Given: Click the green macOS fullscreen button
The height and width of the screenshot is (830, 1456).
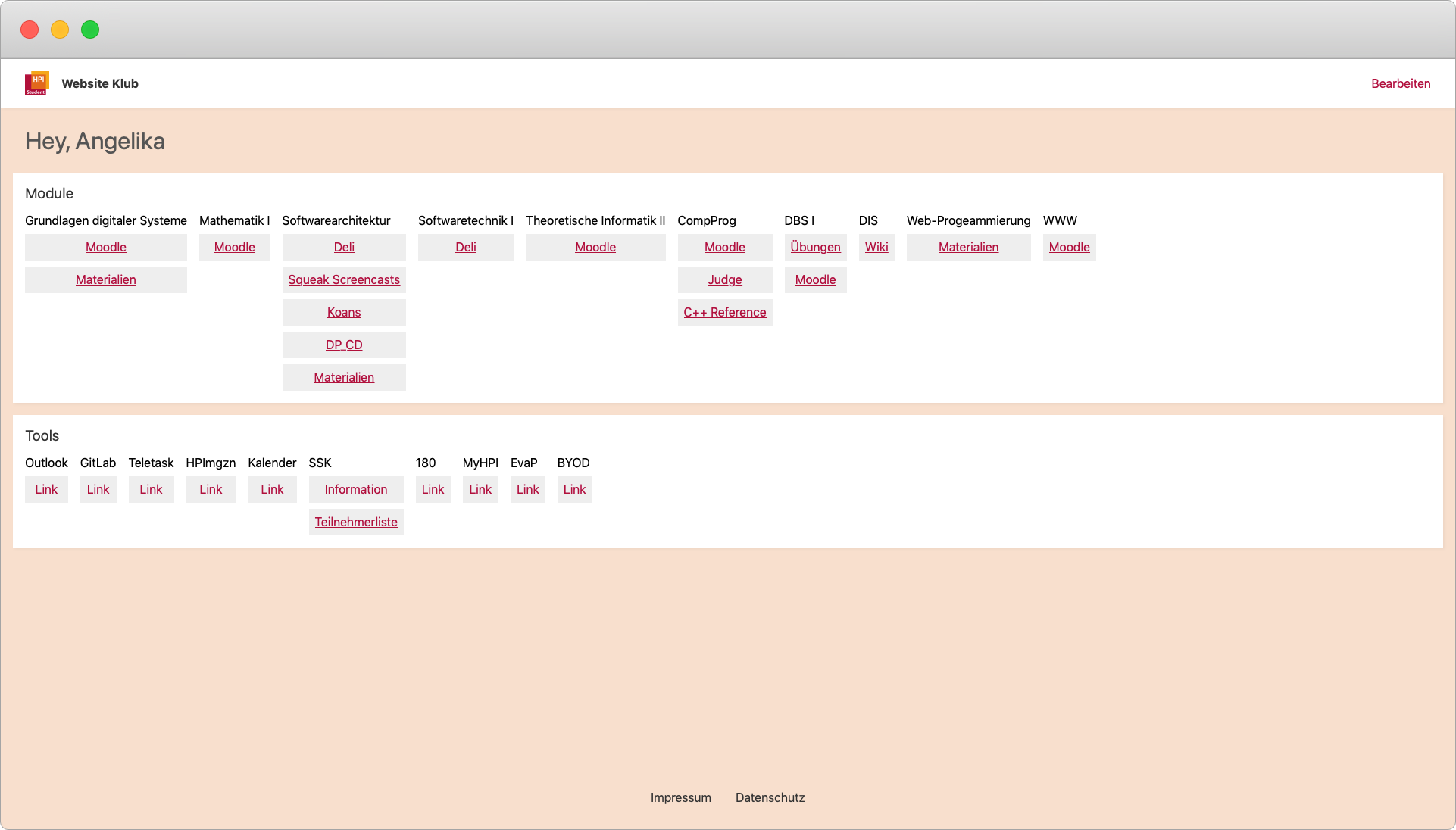Looking at the screenshot, I should (90, 30).
